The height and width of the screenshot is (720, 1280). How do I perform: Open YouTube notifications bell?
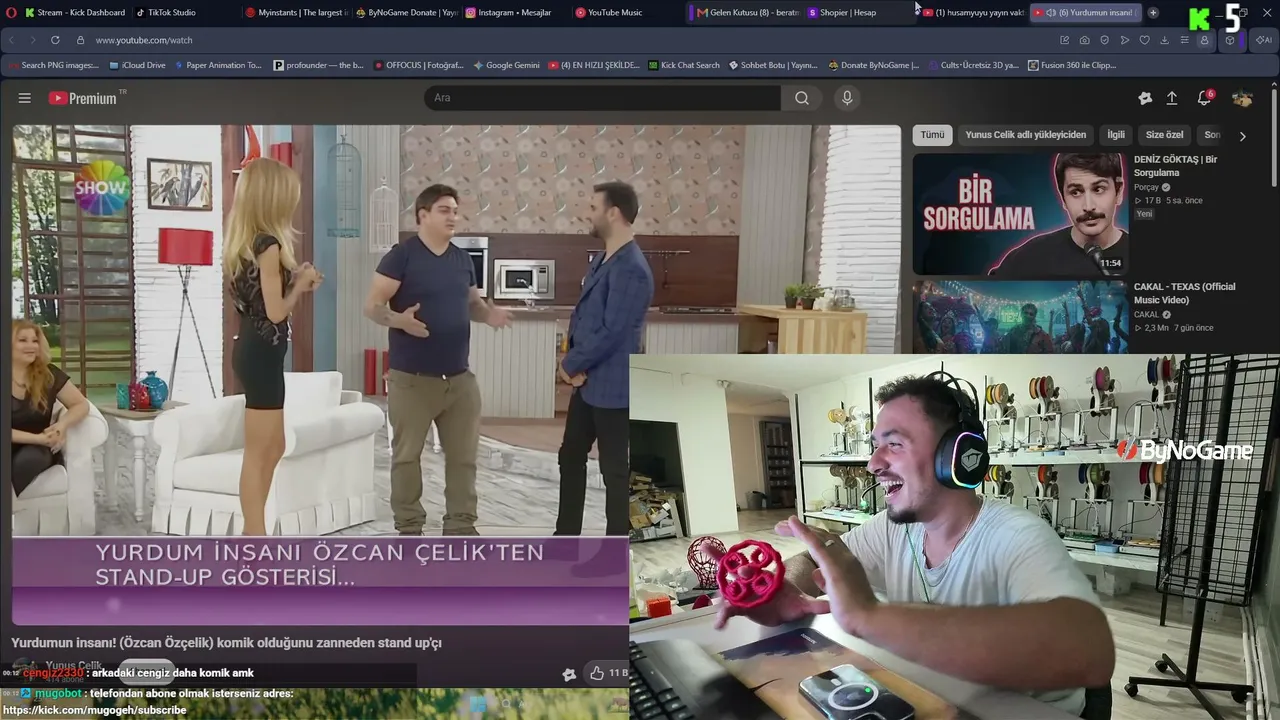click(x=1205, y=98)
